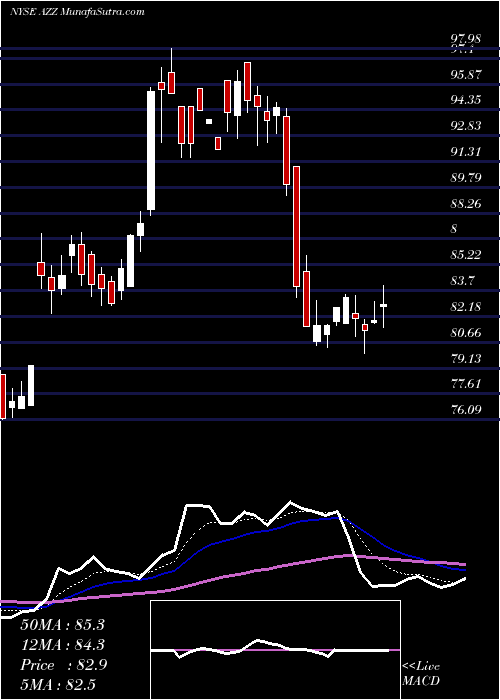Click the 50MA : 85.3 readout
This screenshot has width=500, height=700.
[x=62, y=625]
